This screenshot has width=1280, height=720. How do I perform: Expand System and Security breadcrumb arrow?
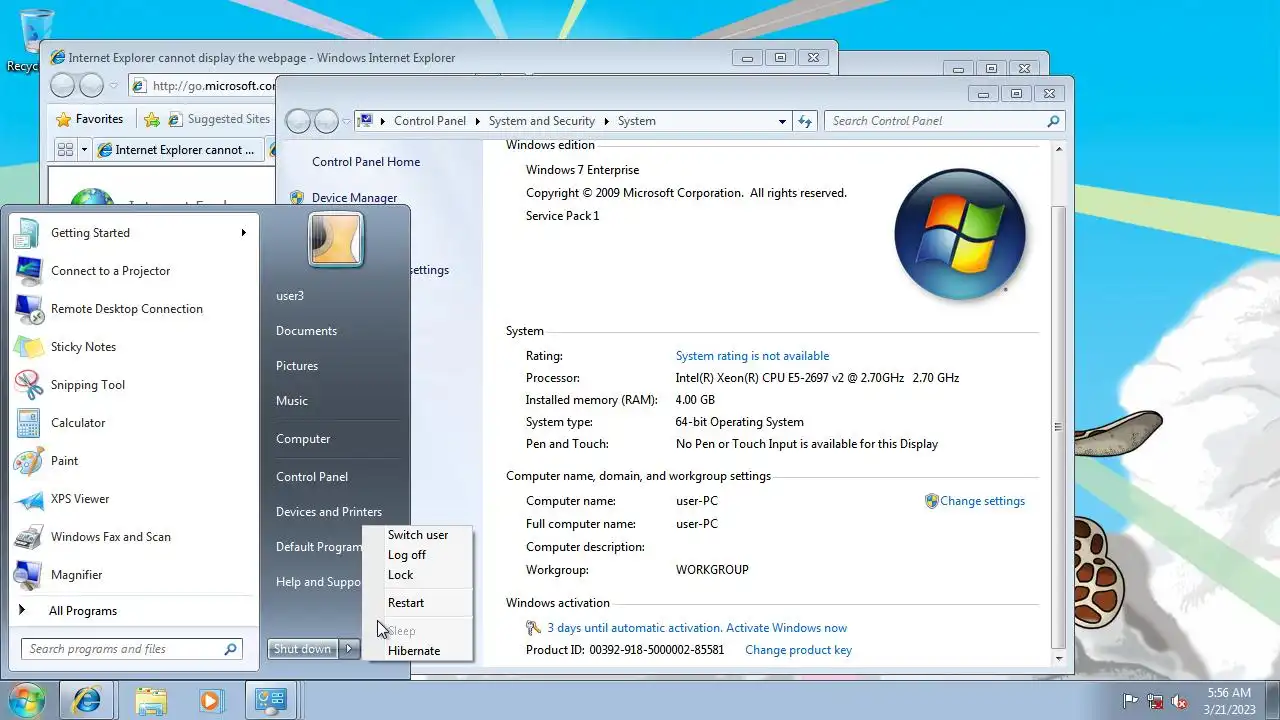[x=606, y=121]
